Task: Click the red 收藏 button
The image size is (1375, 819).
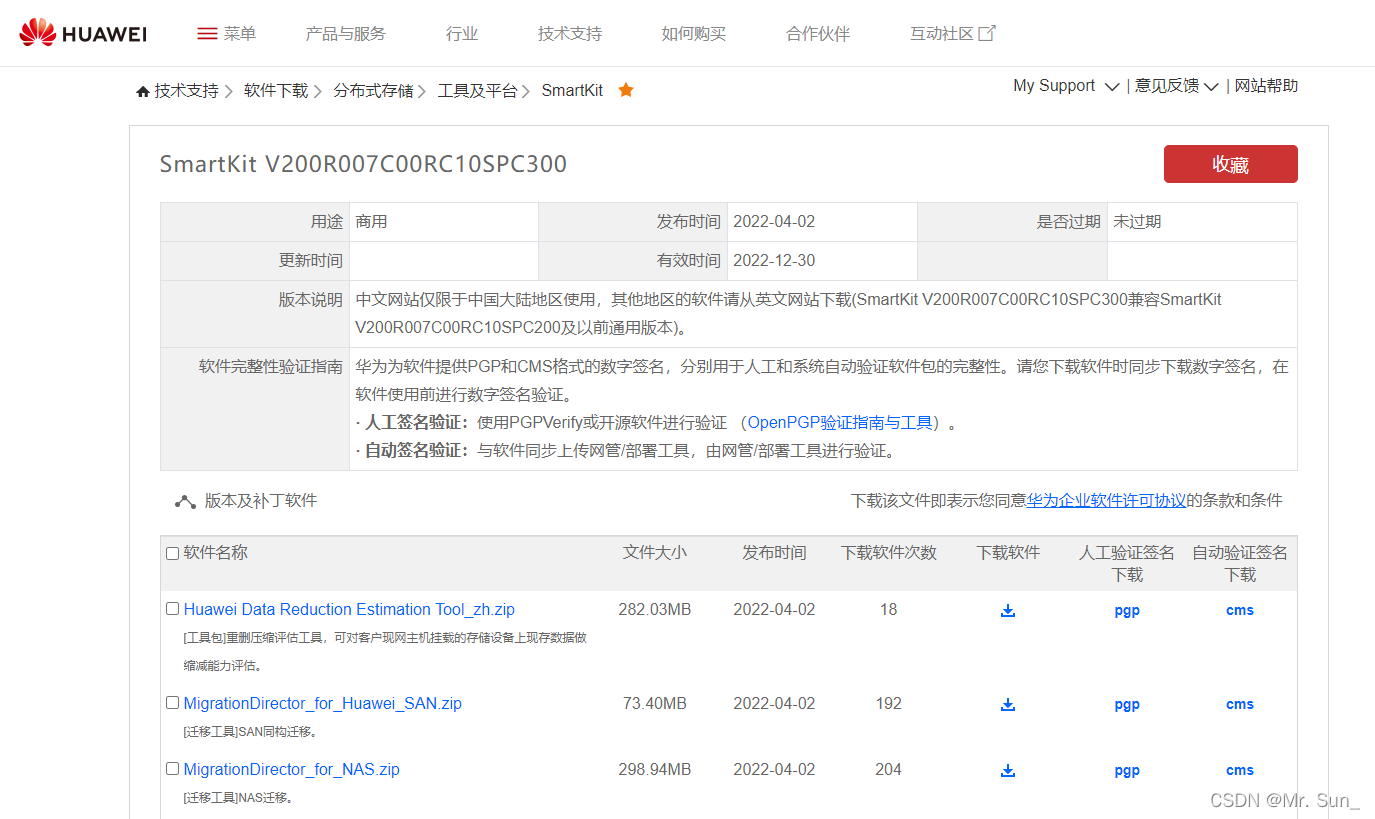Action: 1230,164
